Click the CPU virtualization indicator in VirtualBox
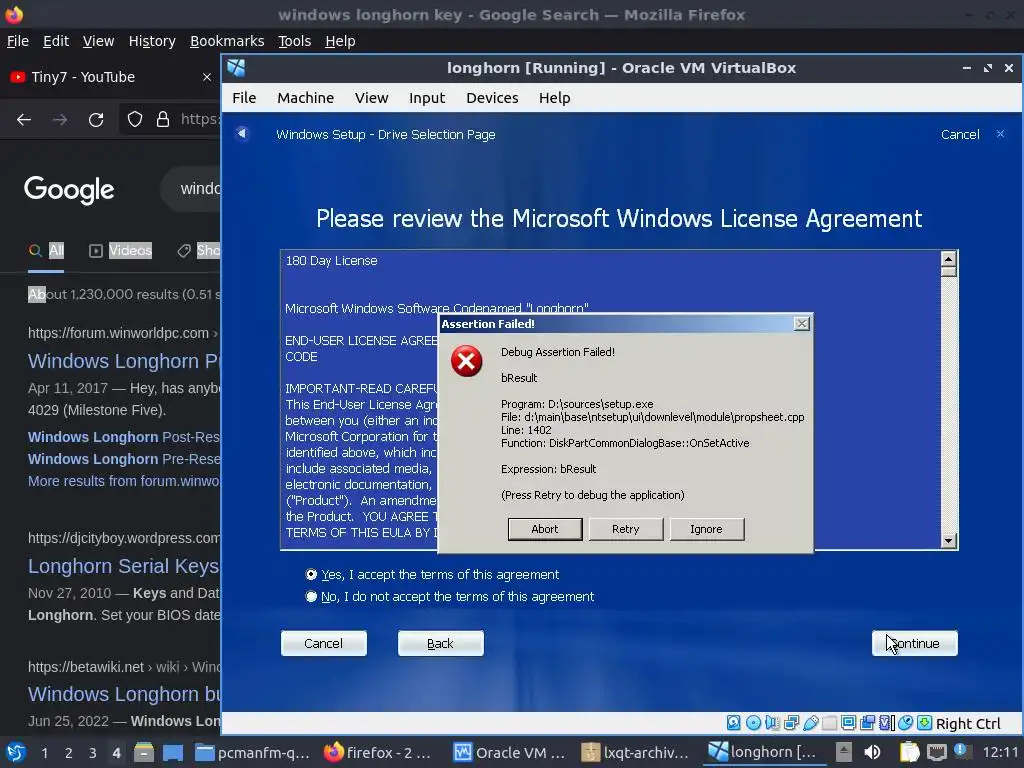 pos(886,723)
